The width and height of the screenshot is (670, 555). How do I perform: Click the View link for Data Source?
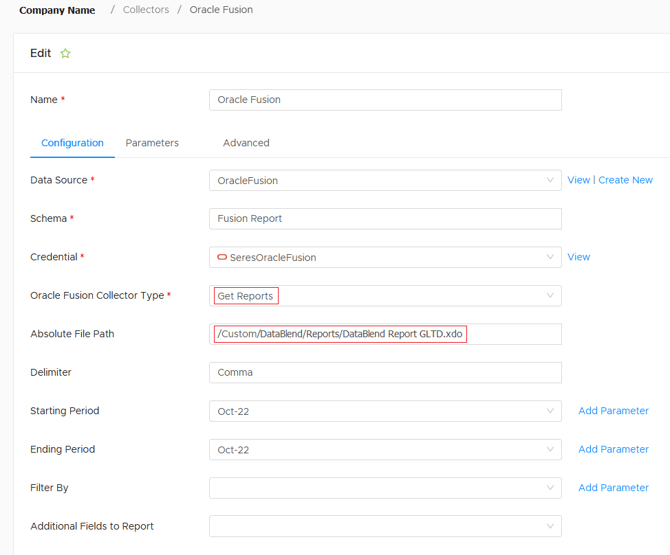pyautogui.click(x=578, y=180)
